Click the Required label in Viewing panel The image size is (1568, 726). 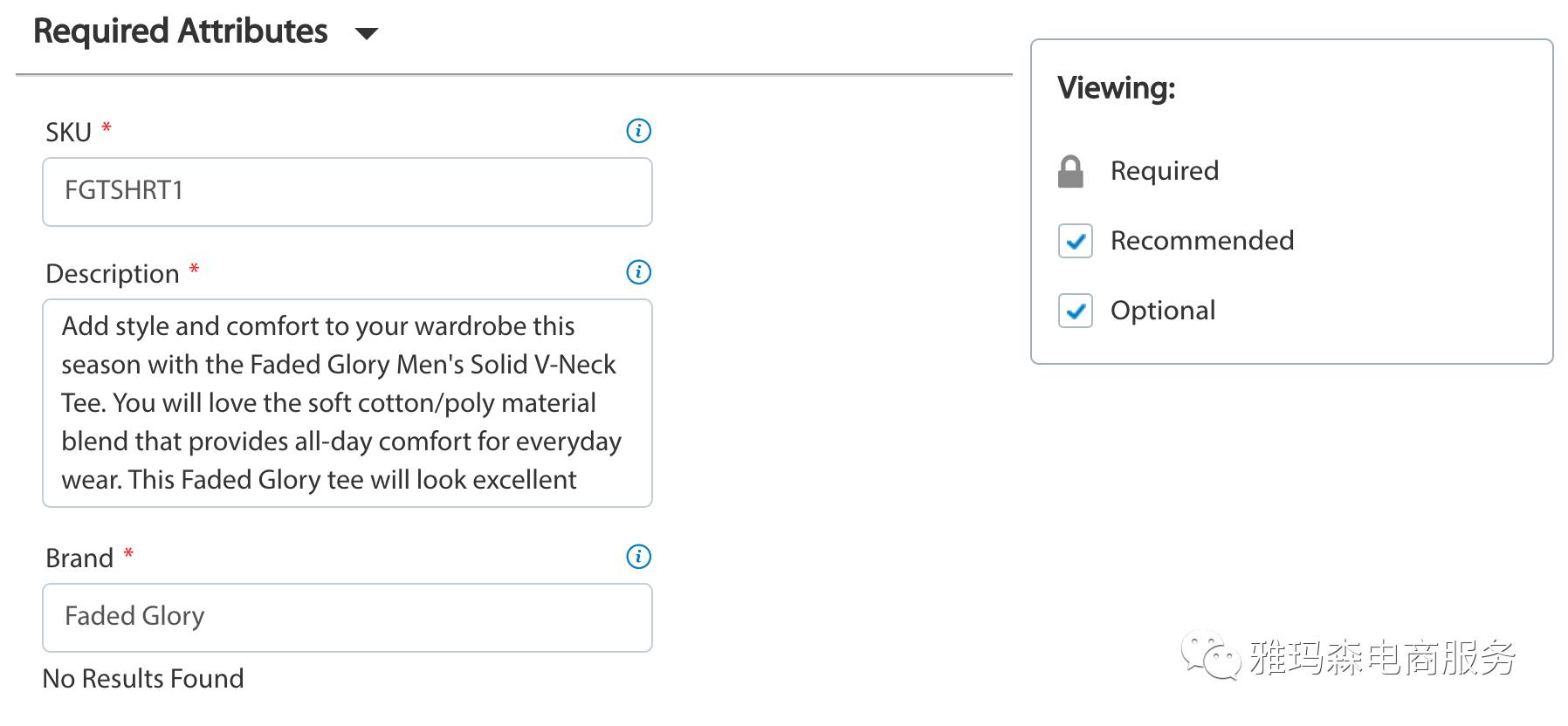(1165, 171)
